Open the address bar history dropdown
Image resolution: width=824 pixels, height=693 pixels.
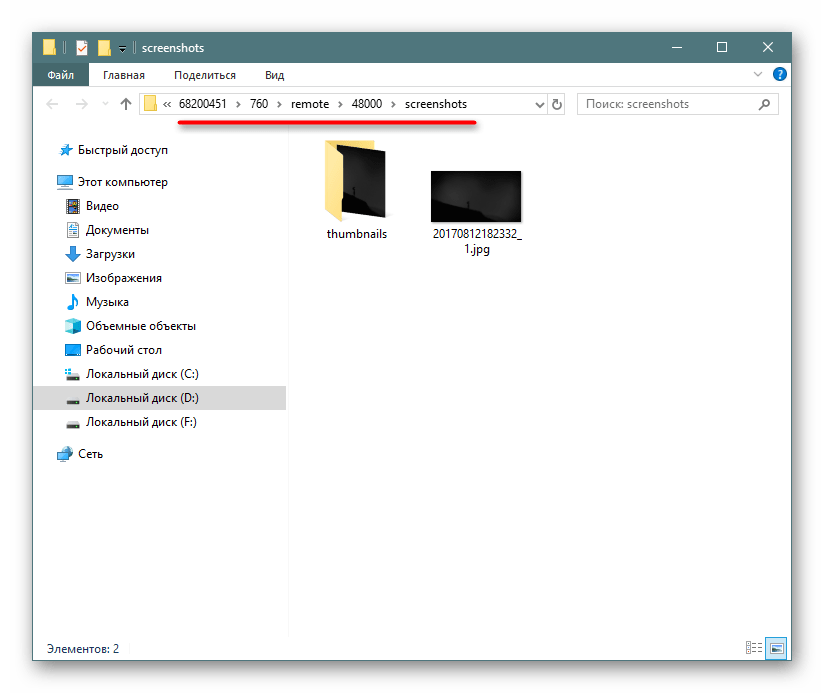click(540, 104)
